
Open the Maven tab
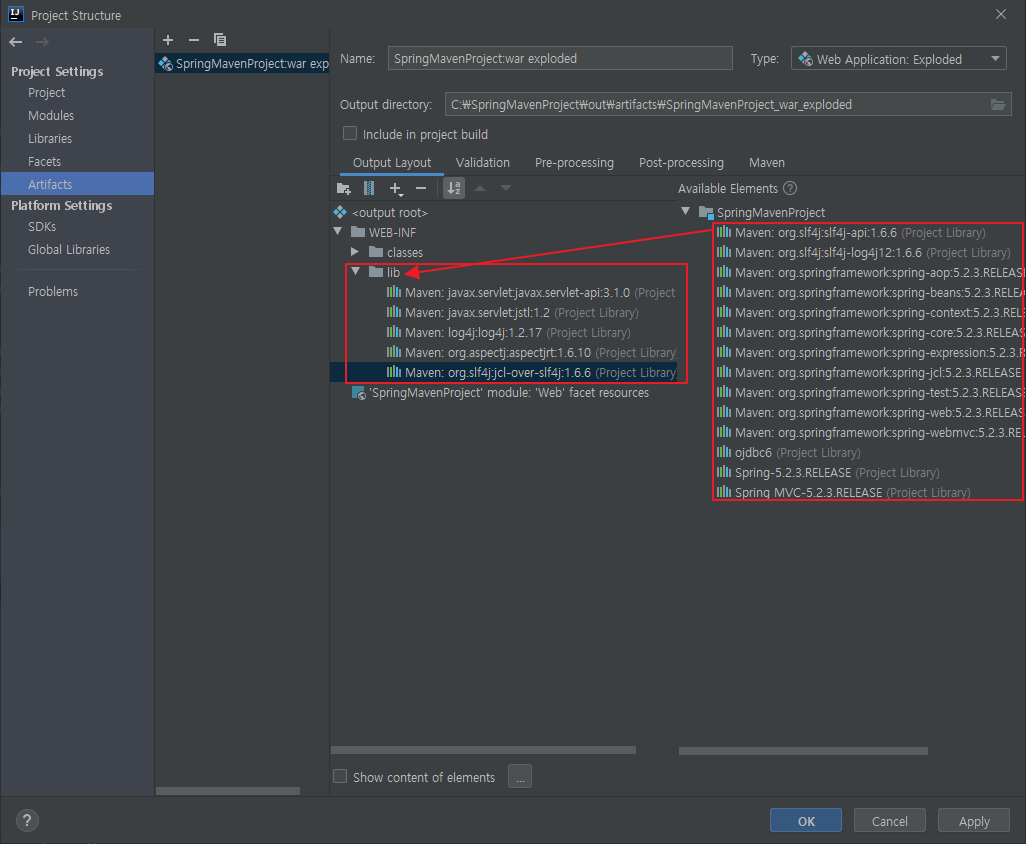(767, 163)
